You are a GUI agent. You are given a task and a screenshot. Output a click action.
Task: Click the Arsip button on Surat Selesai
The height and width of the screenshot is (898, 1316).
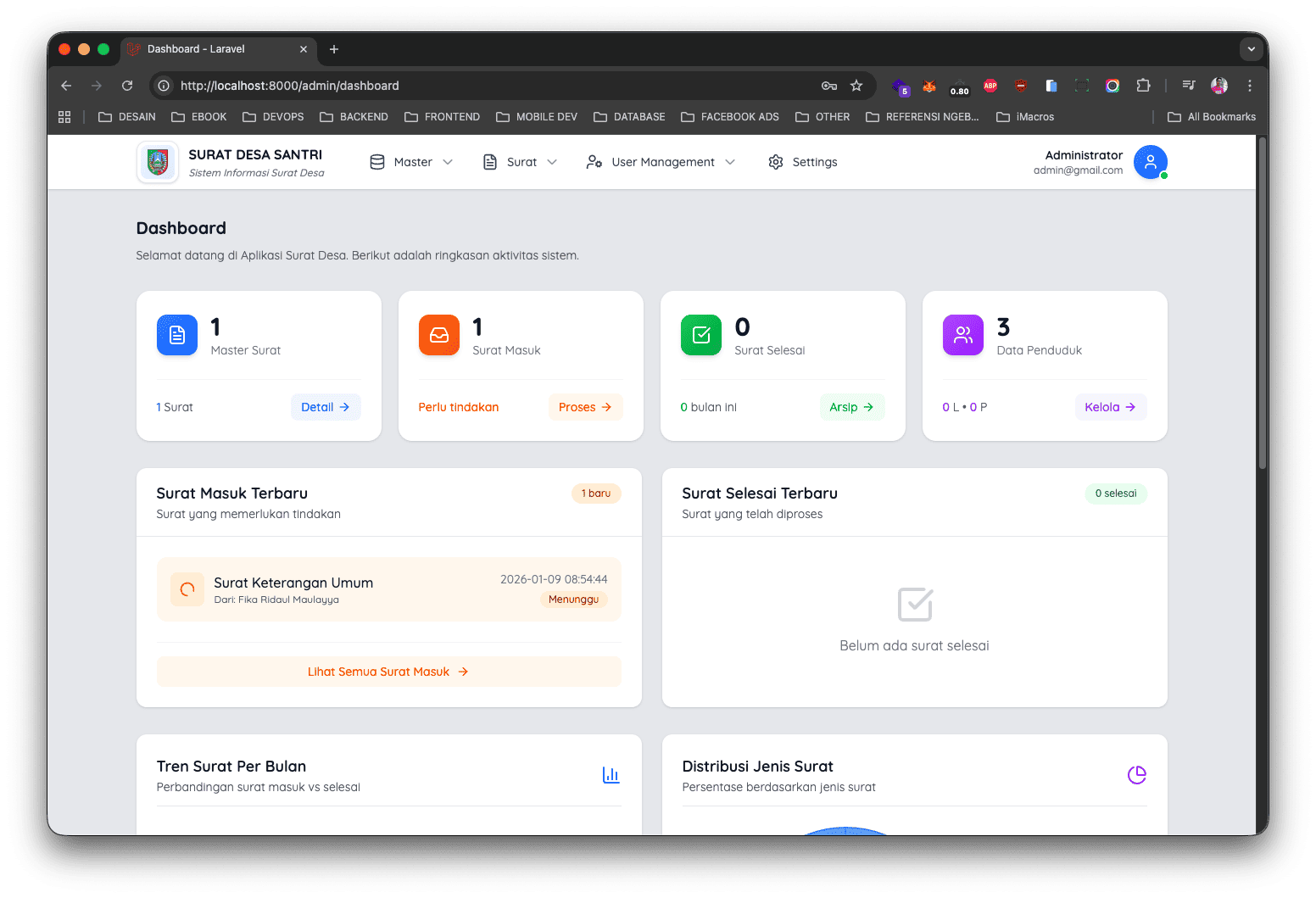point(851,407)
